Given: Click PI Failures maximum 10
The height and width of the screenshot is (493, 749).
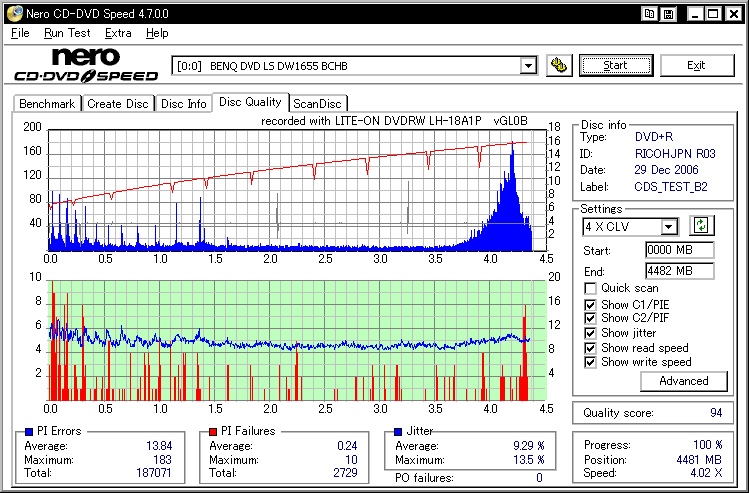Looking at the screenshot, I should point(352,460).
